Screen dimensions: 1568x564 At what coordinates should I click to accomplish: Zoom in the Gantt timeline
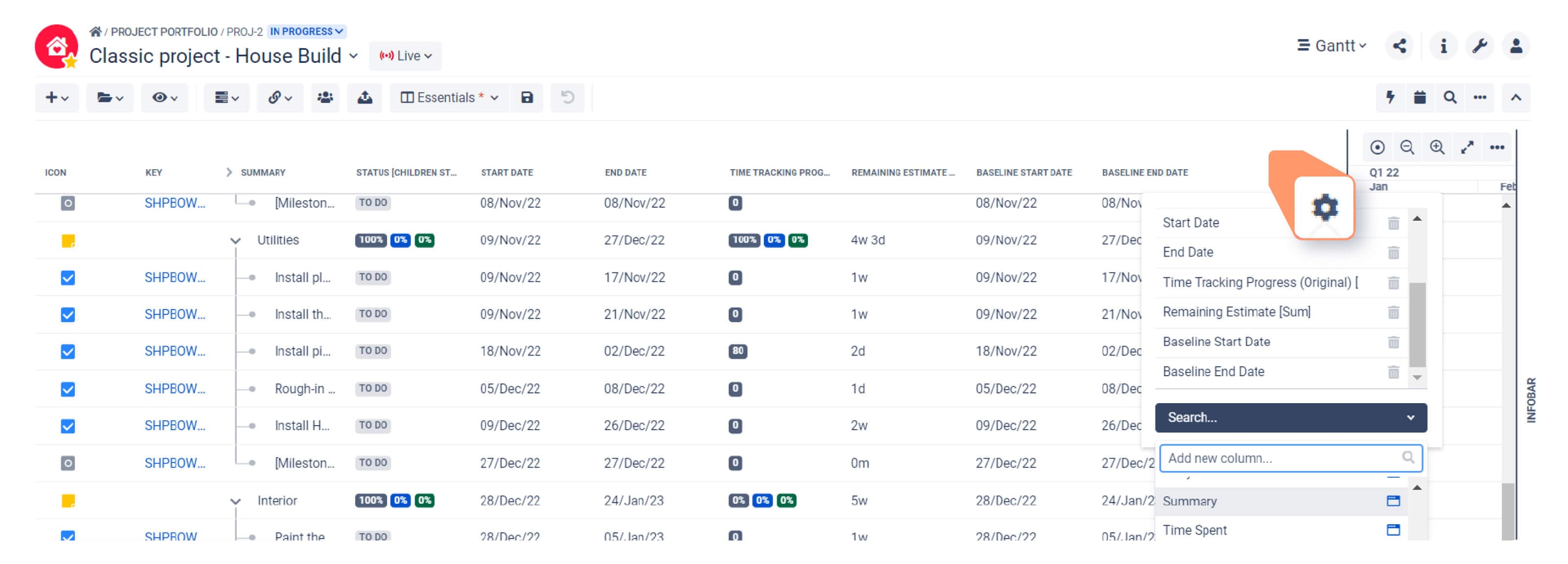tap(1437, 148)
